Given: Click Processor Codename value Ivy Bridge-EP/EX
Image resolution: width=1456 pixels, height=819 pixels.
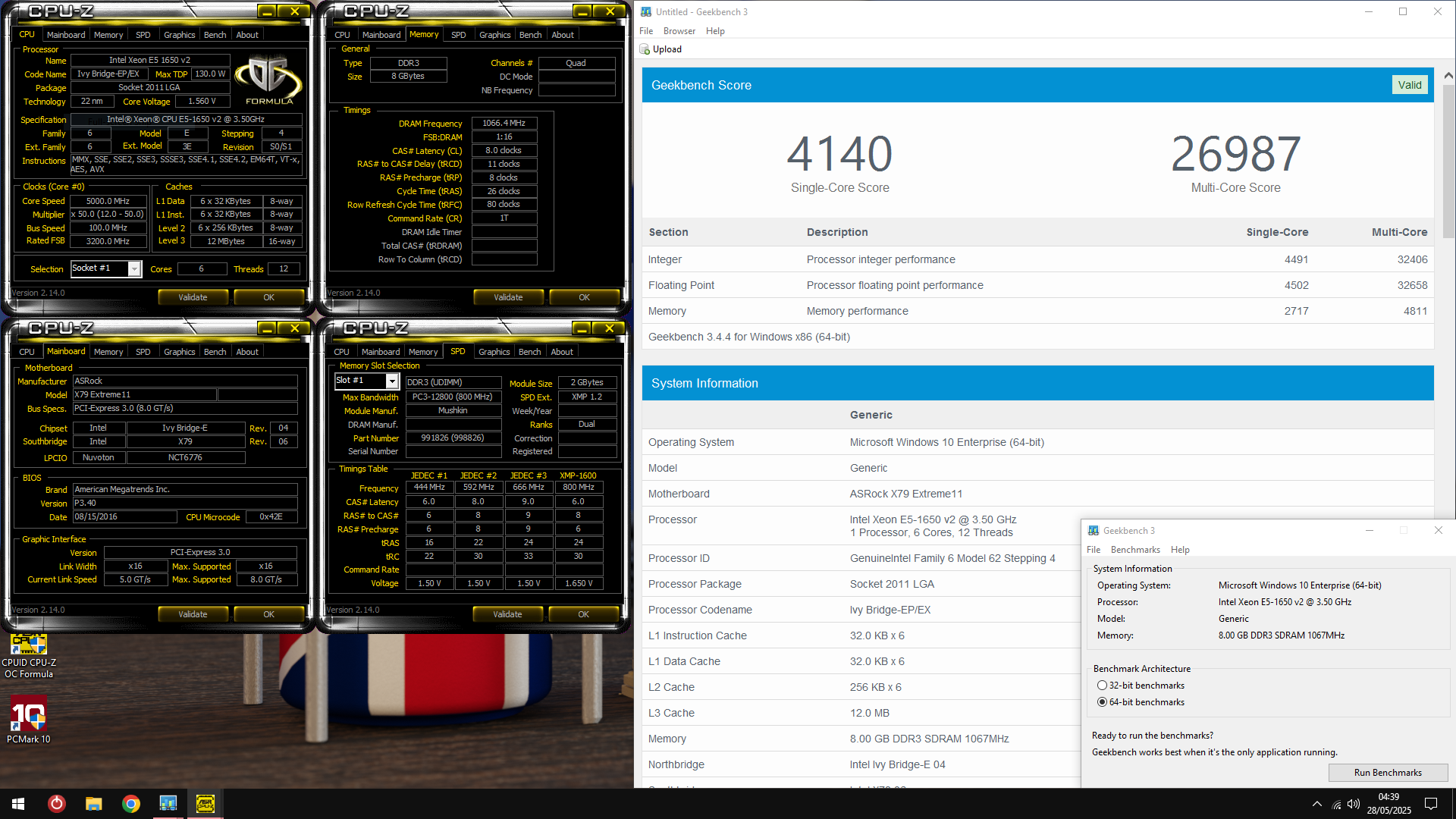Looking at the screenshot, I should 890,610.
